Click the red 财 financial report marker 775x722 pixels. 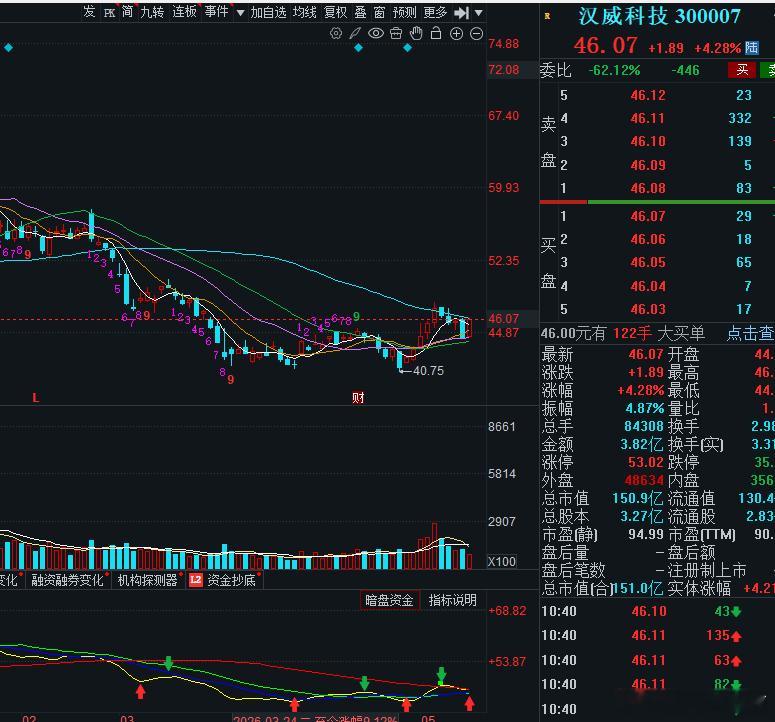[358, 397]
